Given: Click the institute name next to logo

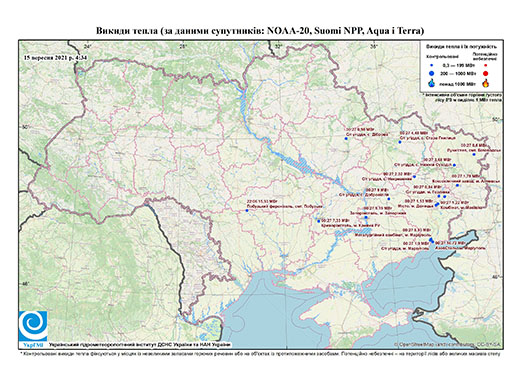Looking at the screenshot, I should [140, 344].
